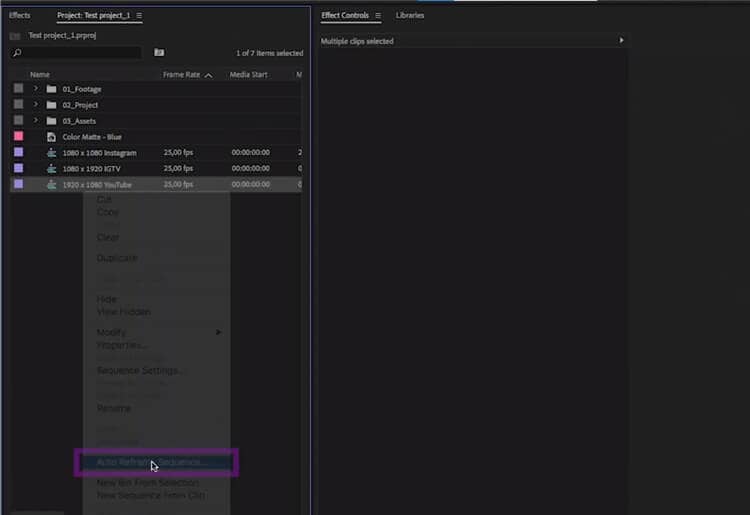This screenshot has height=515, width=750.
Task: Open the Project panel menu icon
Action: point(139,15)
